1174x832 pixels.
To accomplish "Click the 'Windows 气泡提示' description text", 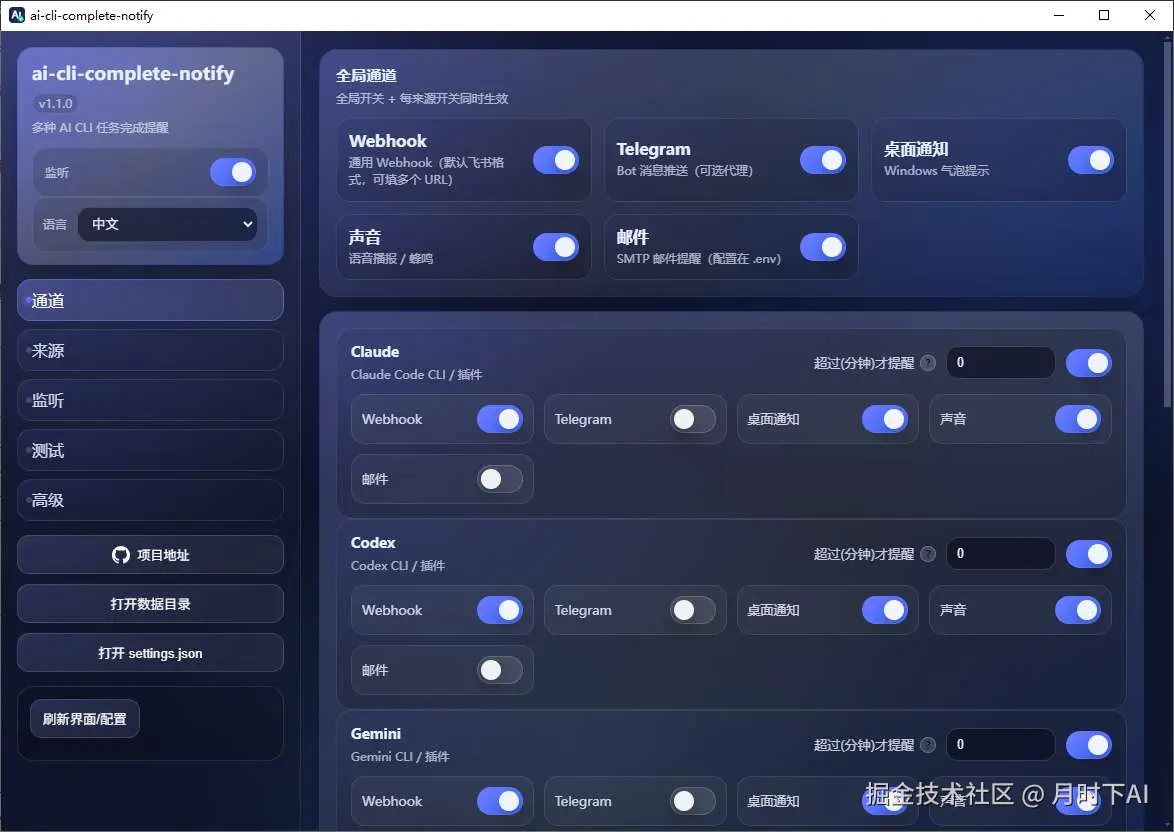I will point(937,171).
